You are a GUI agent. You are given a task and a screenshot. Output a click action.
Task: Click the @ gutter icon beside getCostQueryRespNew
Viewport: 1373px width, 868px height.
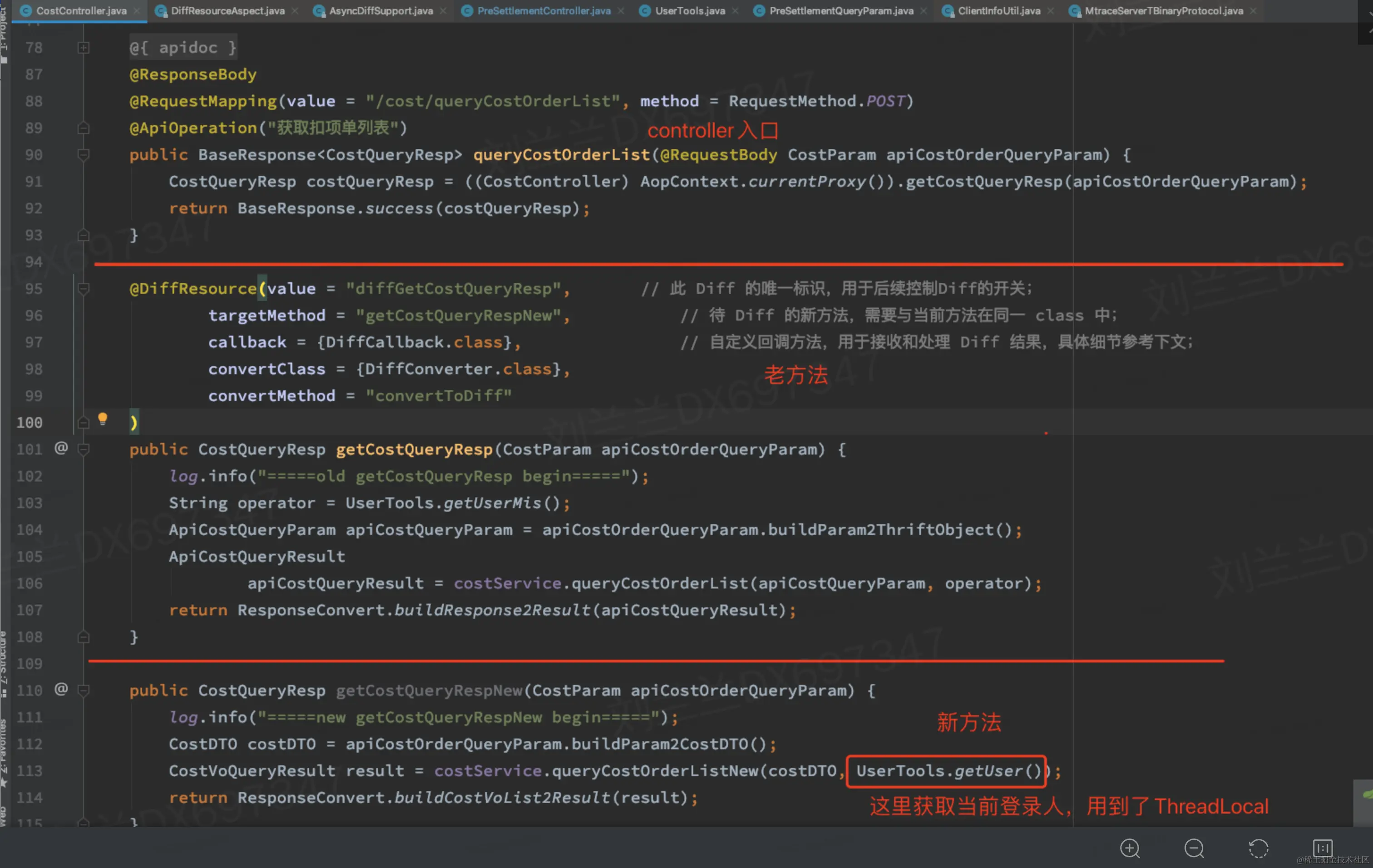(x=61, y=689)
